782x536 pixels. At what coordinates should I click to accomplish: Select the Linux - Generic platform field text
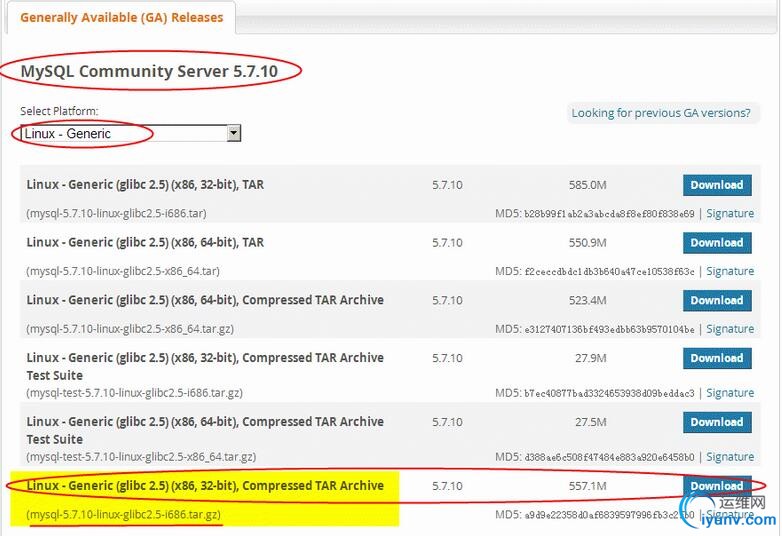(68, 134)
